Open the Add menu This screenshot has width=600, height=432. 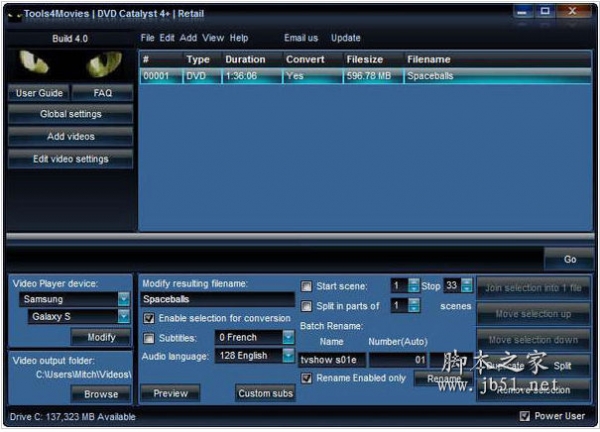pyautogui.click(x=188, y=38)
